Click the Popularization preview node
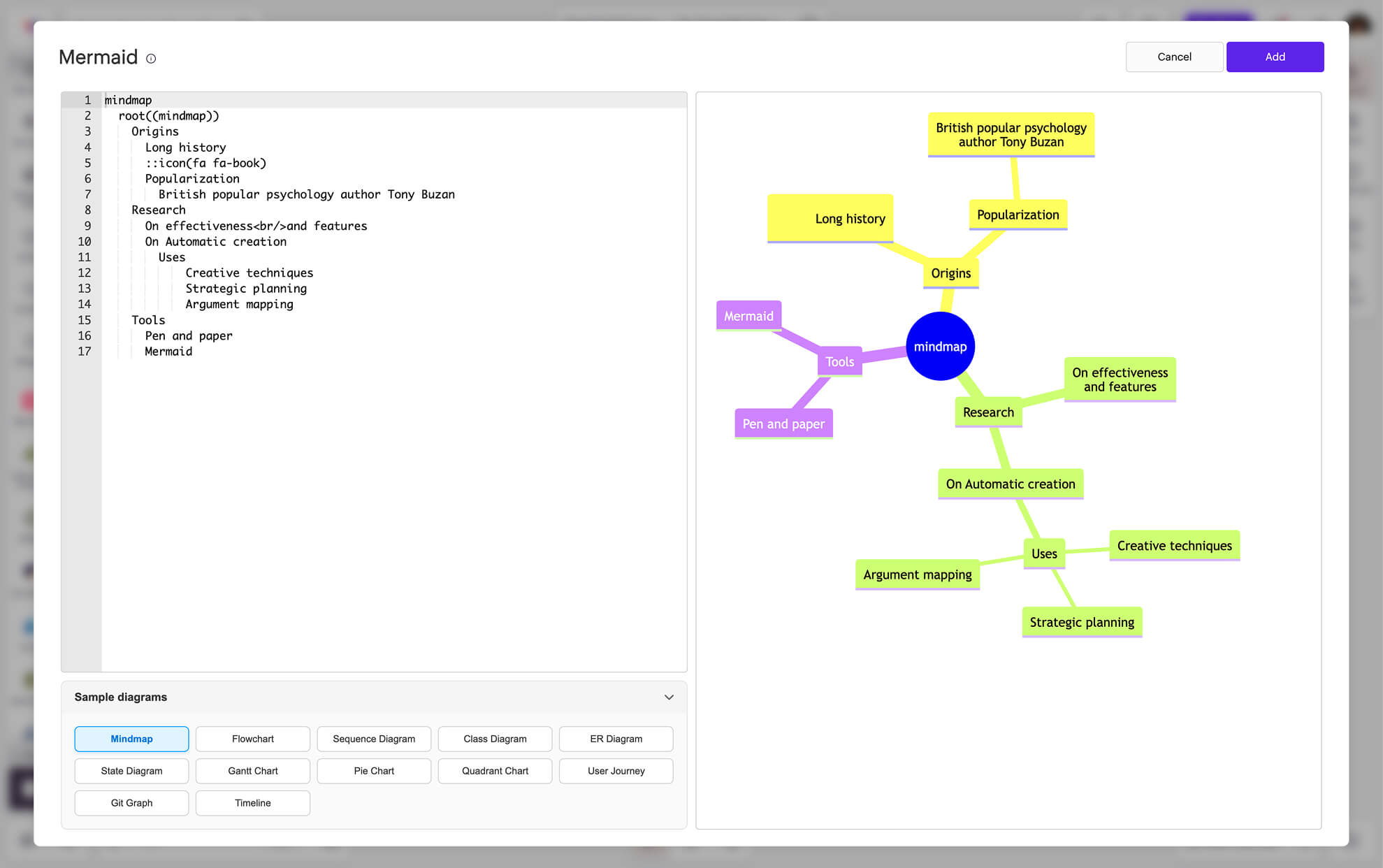 tap(1018, 215)
